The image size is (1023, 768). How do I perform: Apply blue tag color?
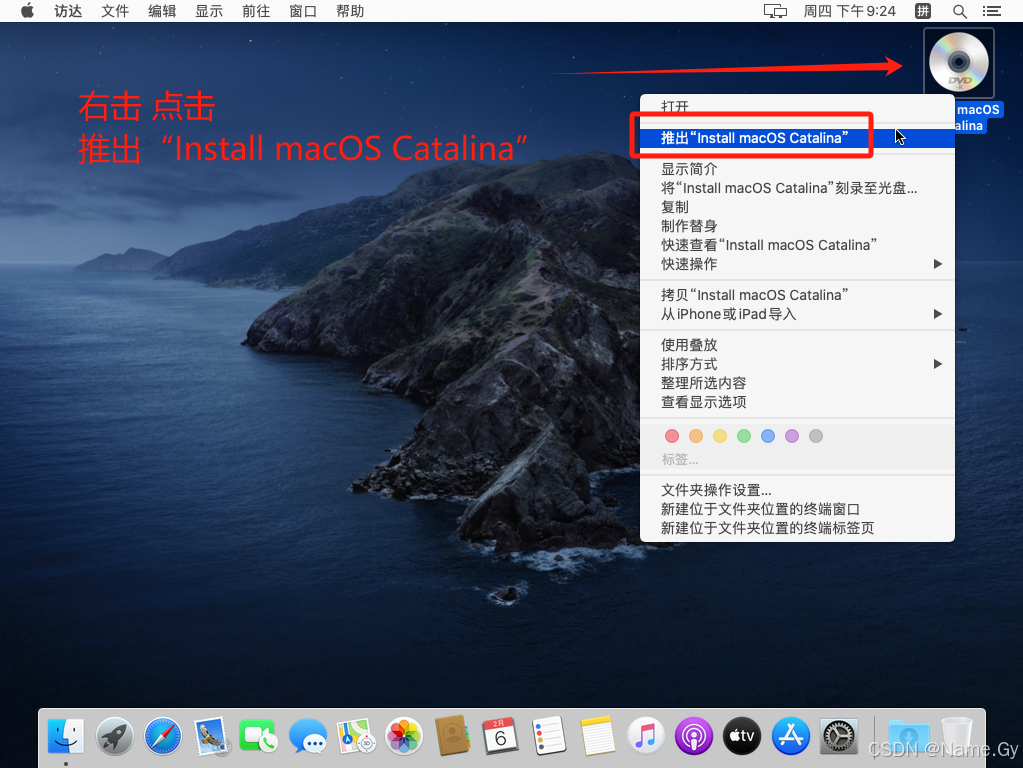pos(768,436)
